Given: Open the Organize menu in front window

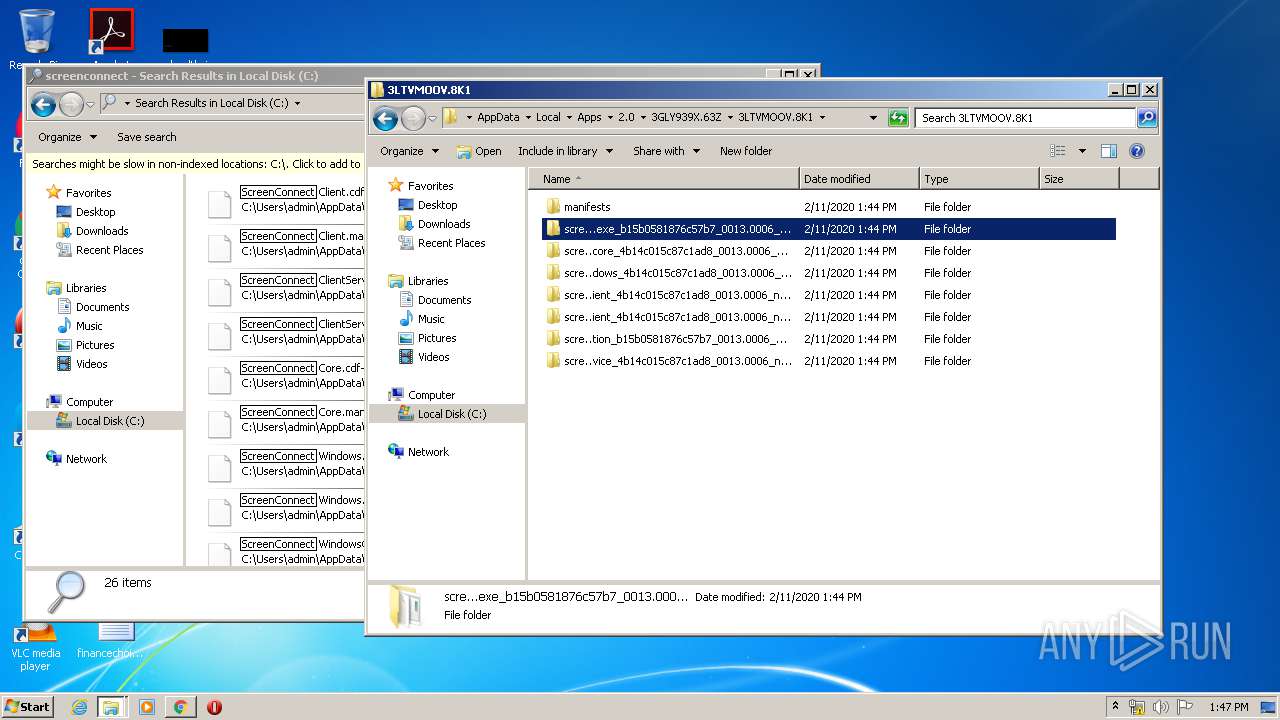Looking at the screenshot, I should (x=409, y=151).
